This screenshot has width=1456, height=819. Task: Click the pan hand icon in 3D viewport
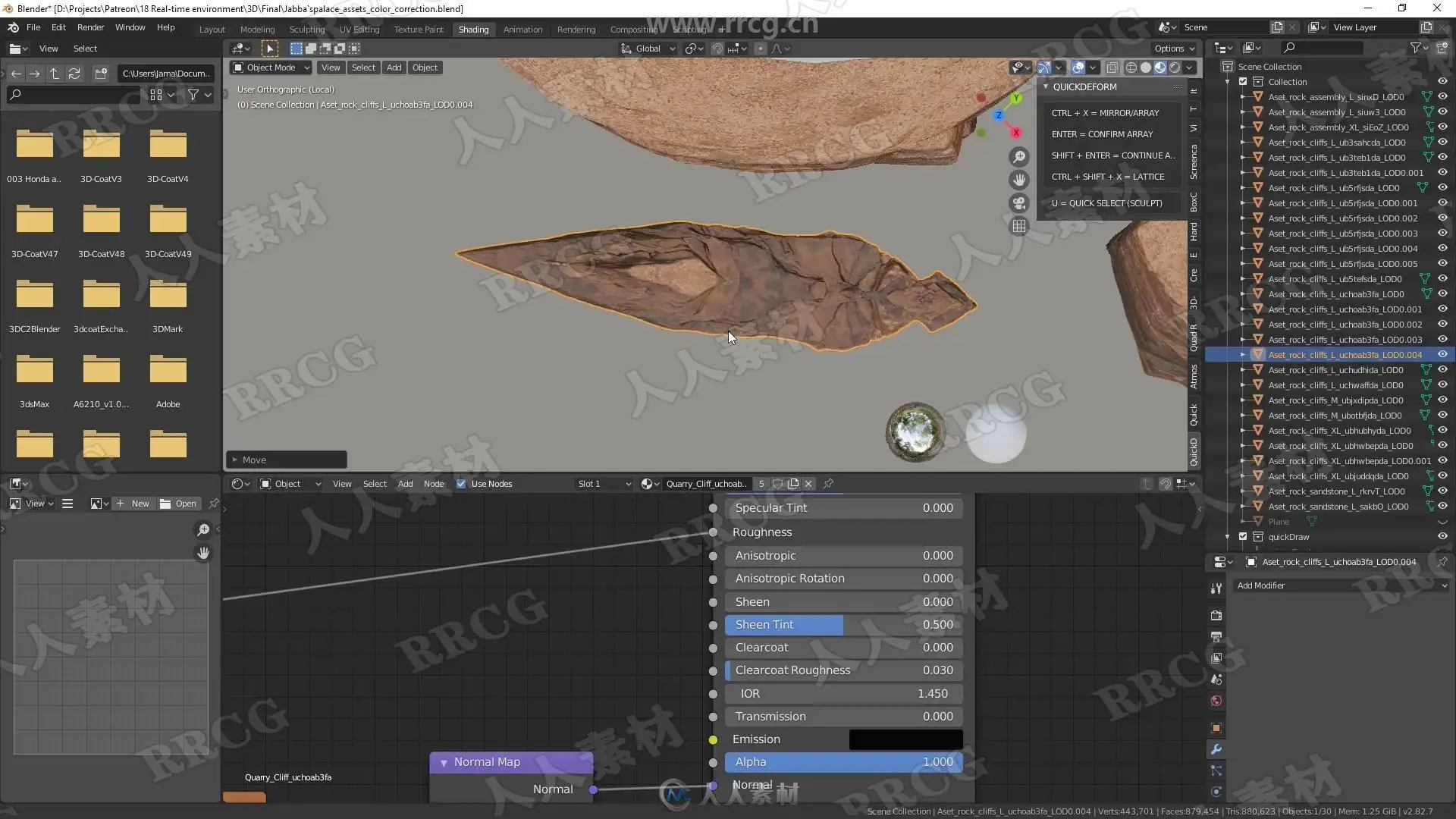click(x=1019, y=180)
